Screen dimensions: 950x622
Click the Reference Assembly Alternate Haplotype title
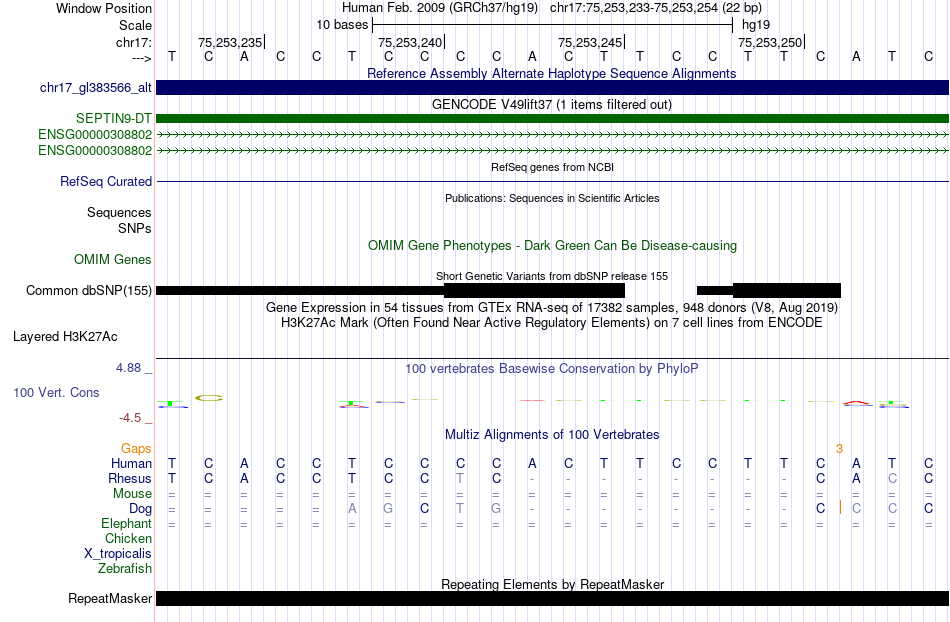552,74
